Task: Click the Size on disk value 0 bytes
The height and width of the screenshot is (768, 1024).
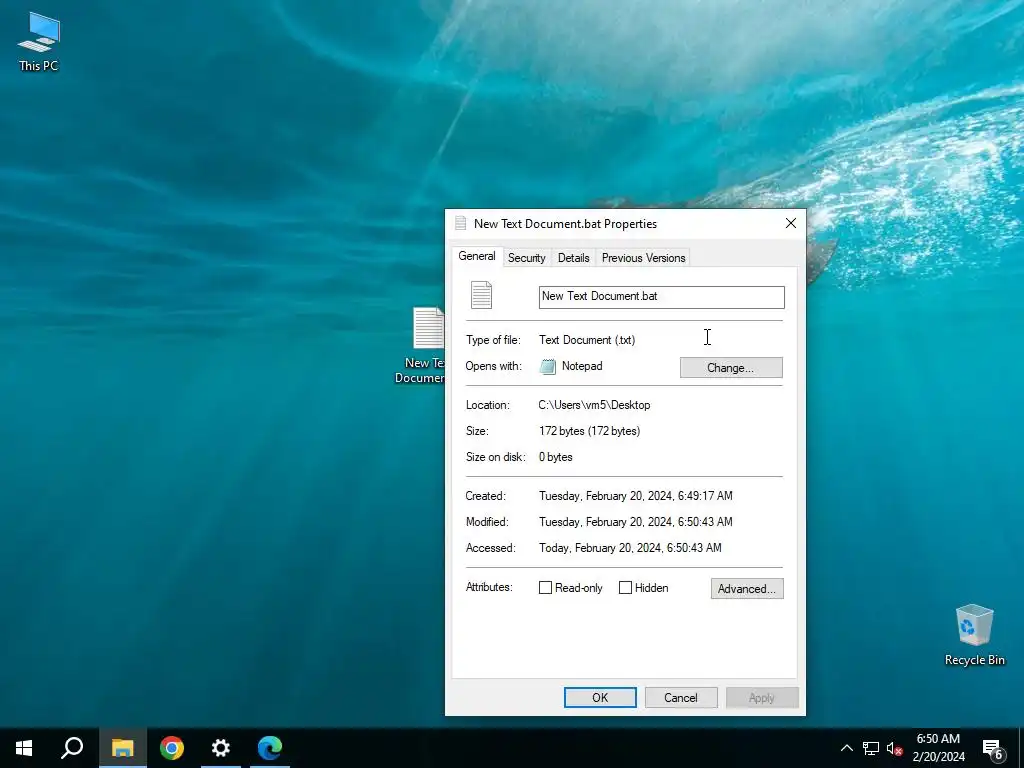Action: [556, 457]
